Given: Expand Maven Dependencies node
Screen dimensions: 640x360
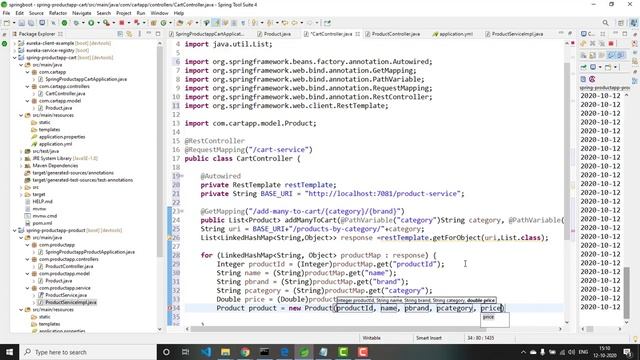Looking at the screenshot, I should [x=21, y=166].
